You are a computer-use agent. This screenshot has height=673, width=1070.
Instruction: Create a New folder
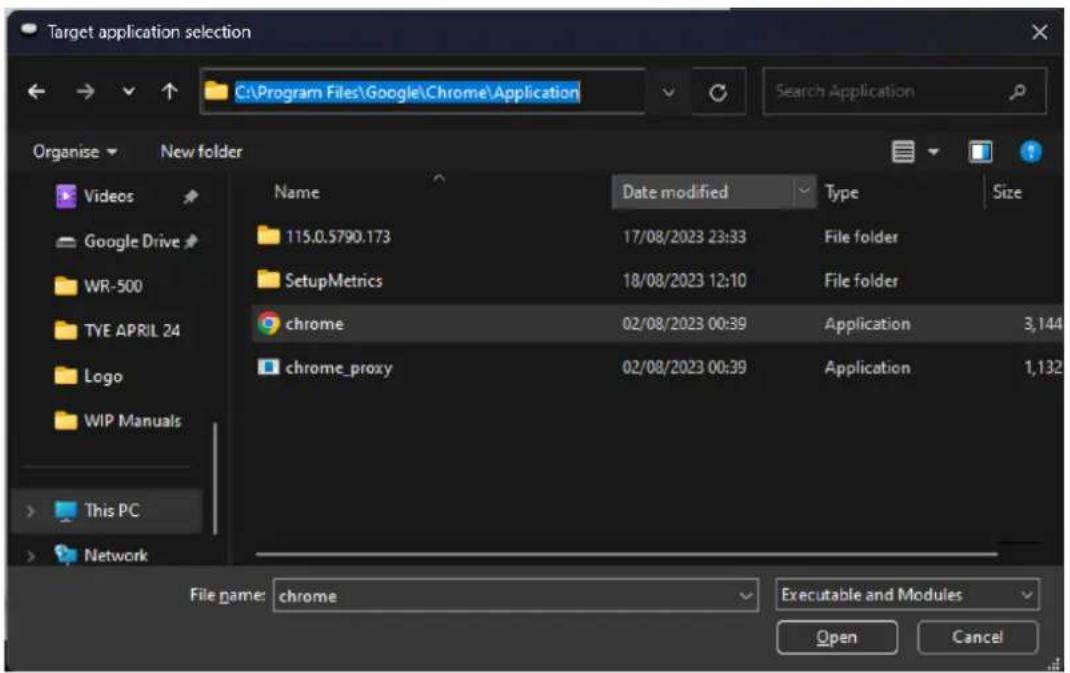tap(201, 152)
